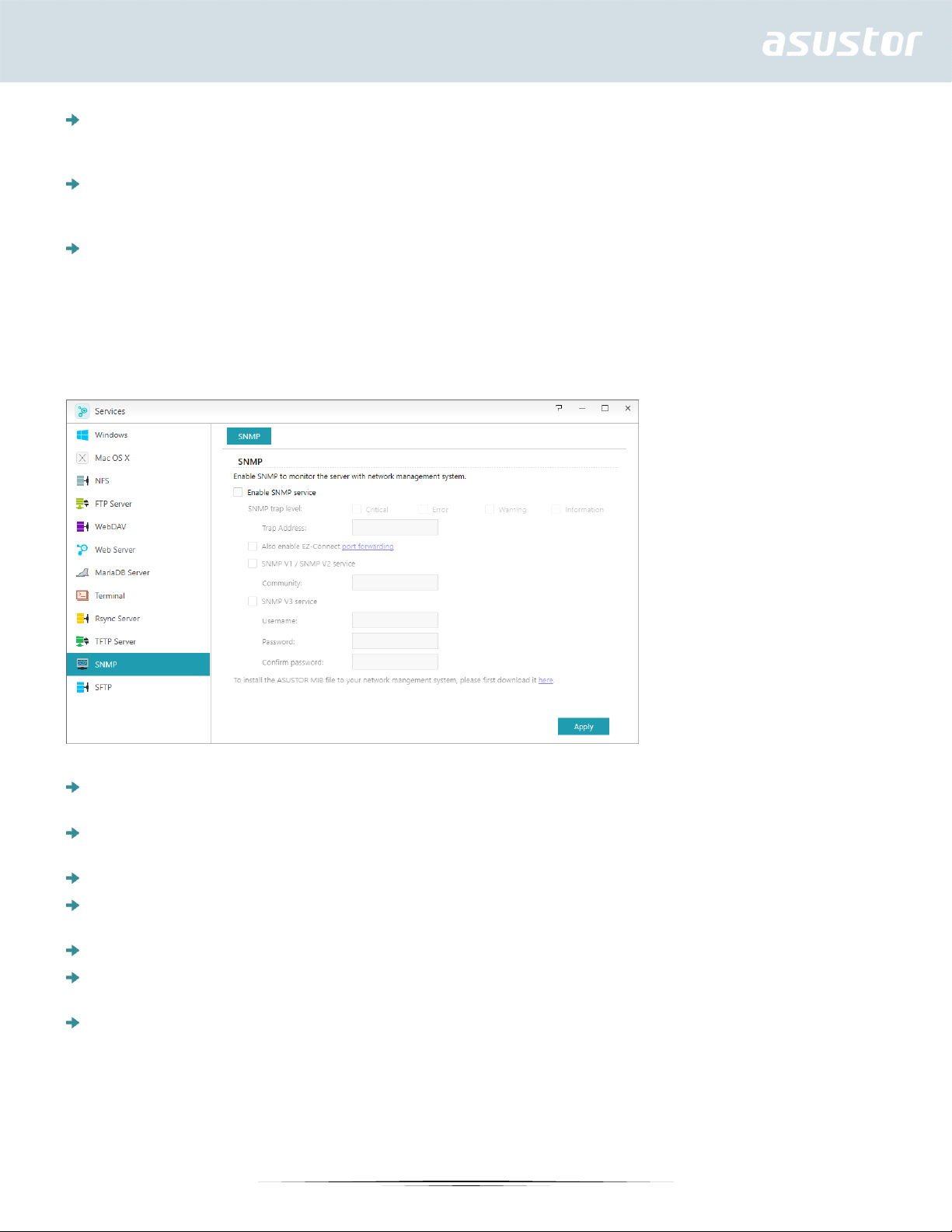952x1232 pixels.
Task: Select the TFTP Server icon
Action: tap(82, 641)
